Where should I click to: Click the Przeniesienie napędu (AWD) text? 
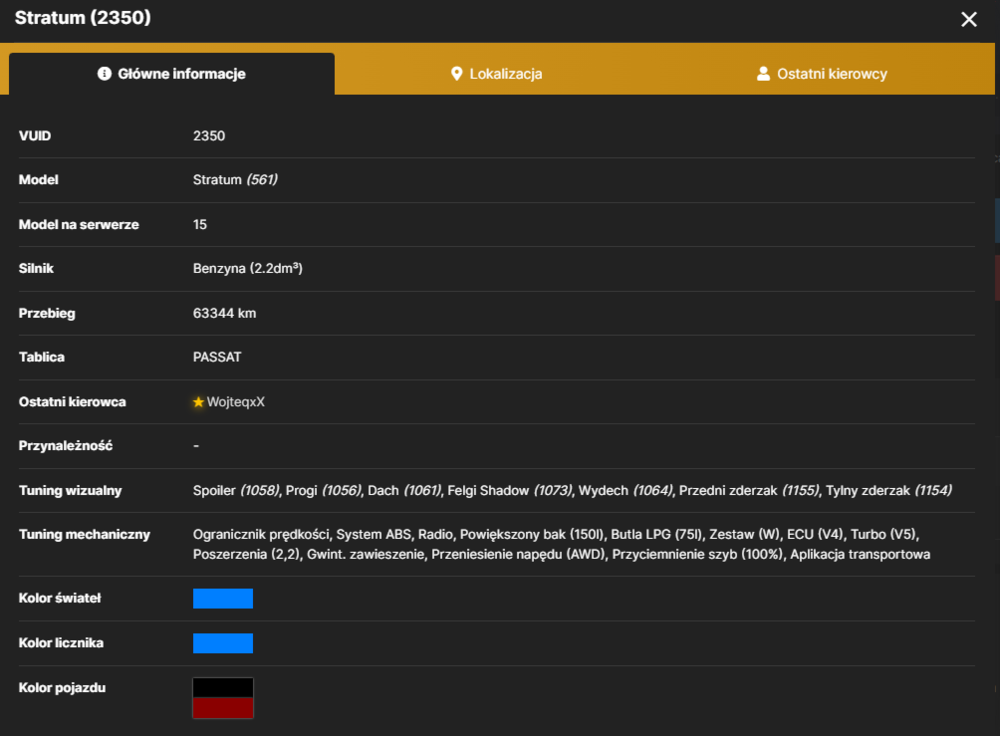tap(517, 554)
